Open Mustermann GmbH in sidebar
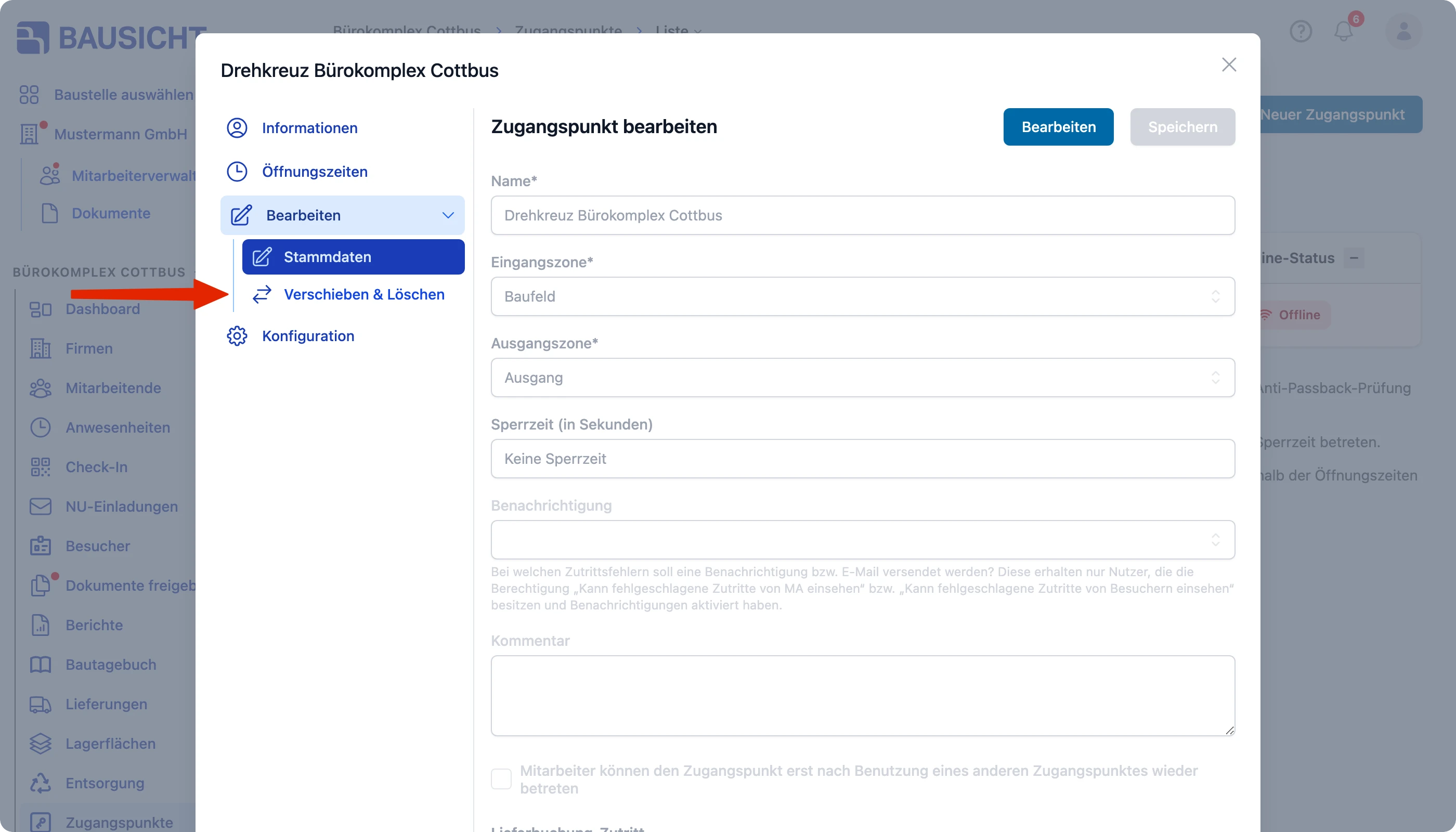The height and width of the screenshot is (832, 1456). tap(103, 134)
